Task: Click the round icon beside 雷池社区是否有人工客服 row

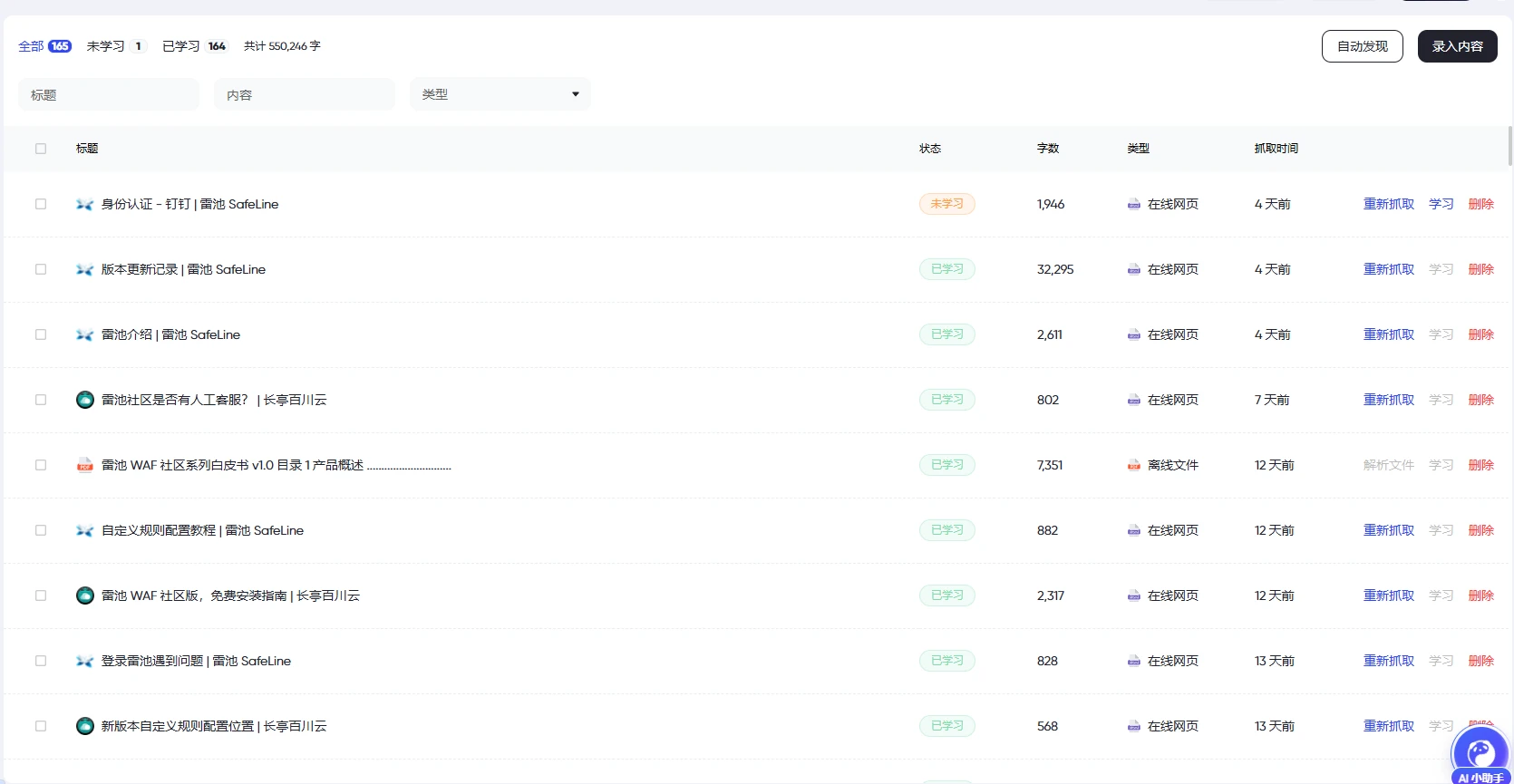Action: pyautogui.click(x=85, y=400)
